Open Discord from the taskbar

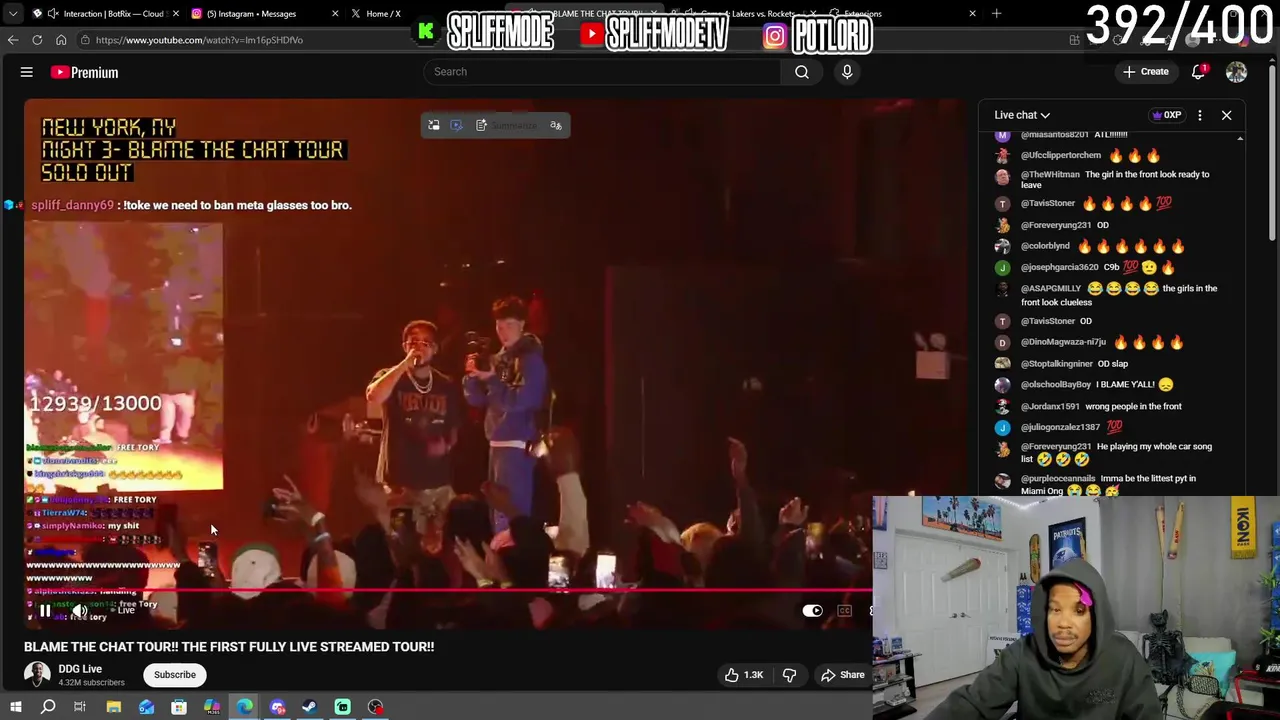[x=277, y=707]
